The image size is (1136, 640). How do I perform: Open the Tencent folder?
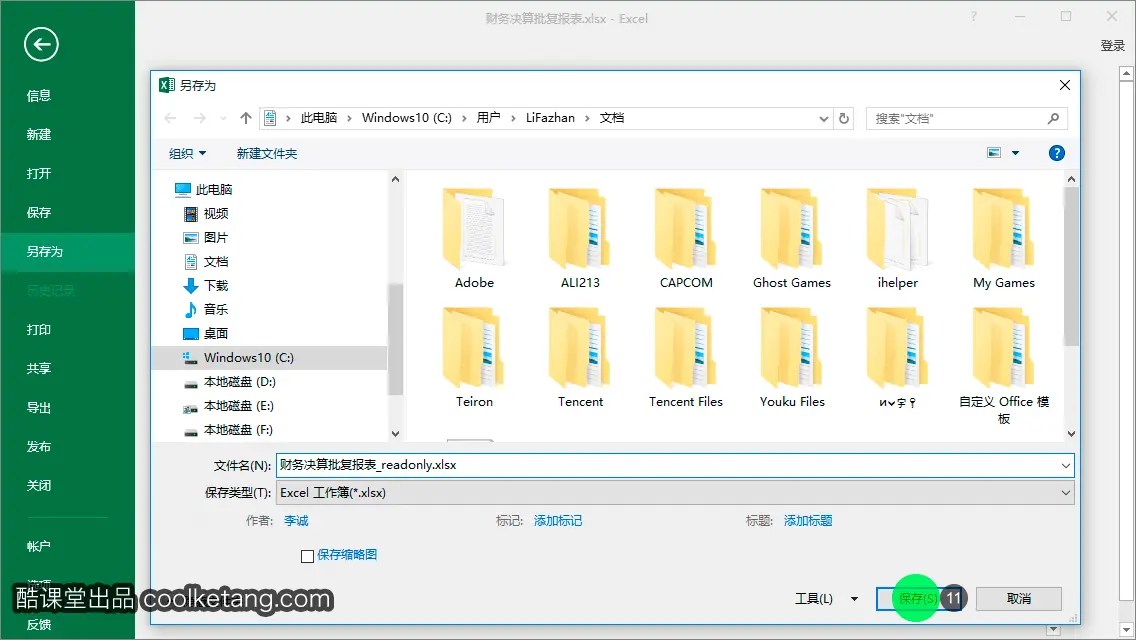[580, 358]
